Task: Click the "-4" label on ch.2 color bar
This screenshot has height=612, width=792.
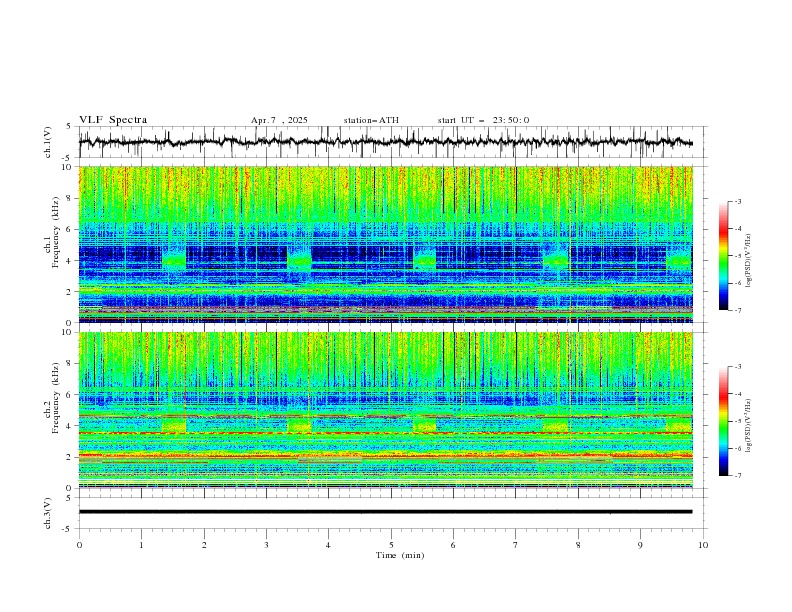Action: point(738,394)
